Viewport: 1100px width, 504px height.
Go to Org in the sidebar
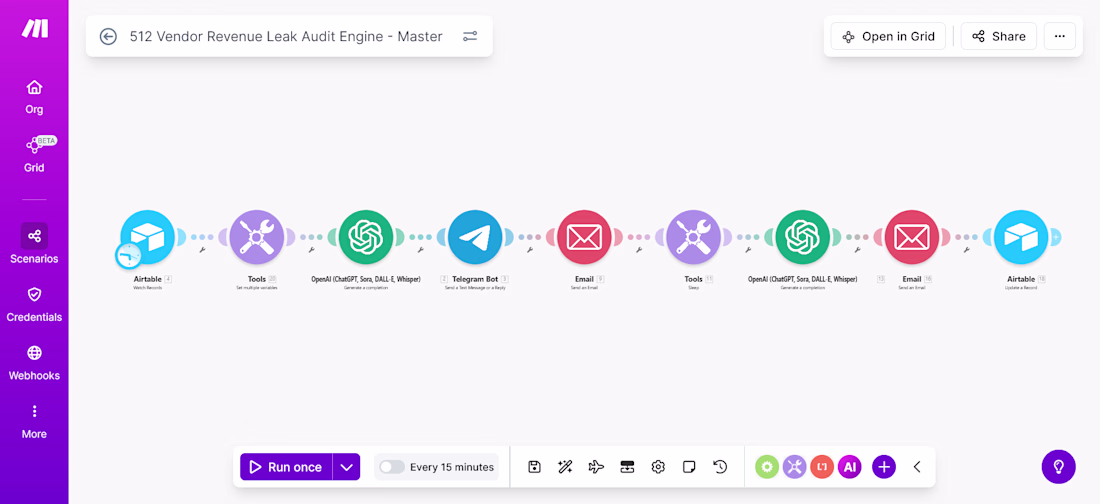coord(34,97)
